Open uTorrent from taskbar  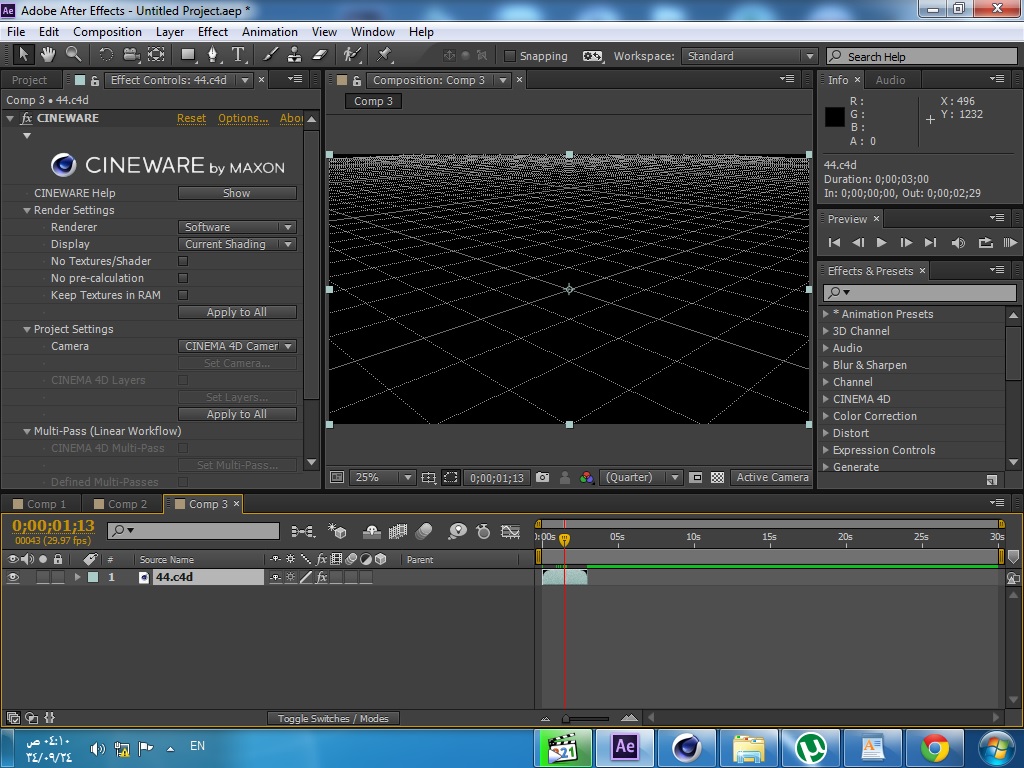click(x=810, y=746)
